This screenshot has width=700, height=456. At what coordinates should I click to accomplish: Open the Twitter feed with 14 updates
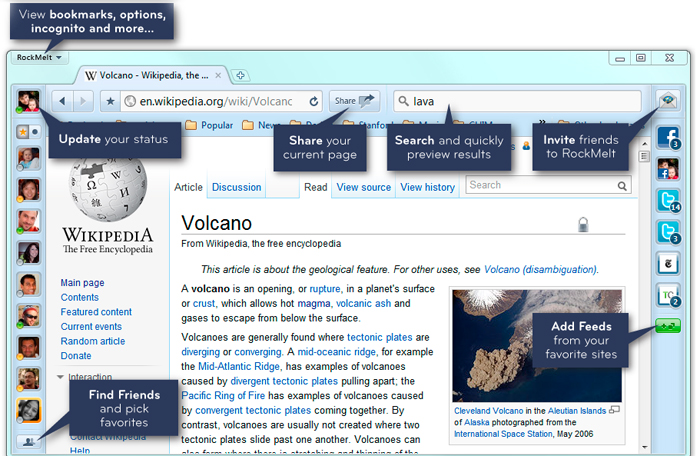(x=667, y=201)
